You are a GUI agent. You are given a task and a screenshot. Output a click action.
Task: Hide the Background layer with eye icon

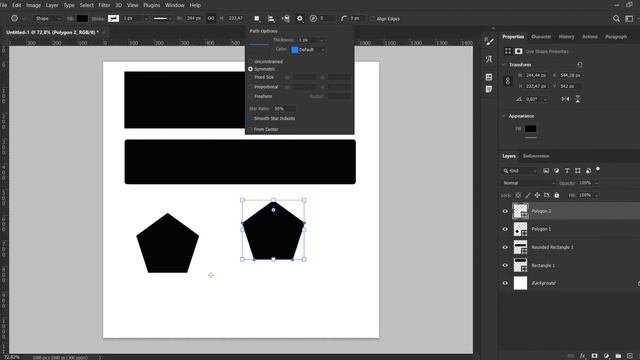tap(505, 283)
